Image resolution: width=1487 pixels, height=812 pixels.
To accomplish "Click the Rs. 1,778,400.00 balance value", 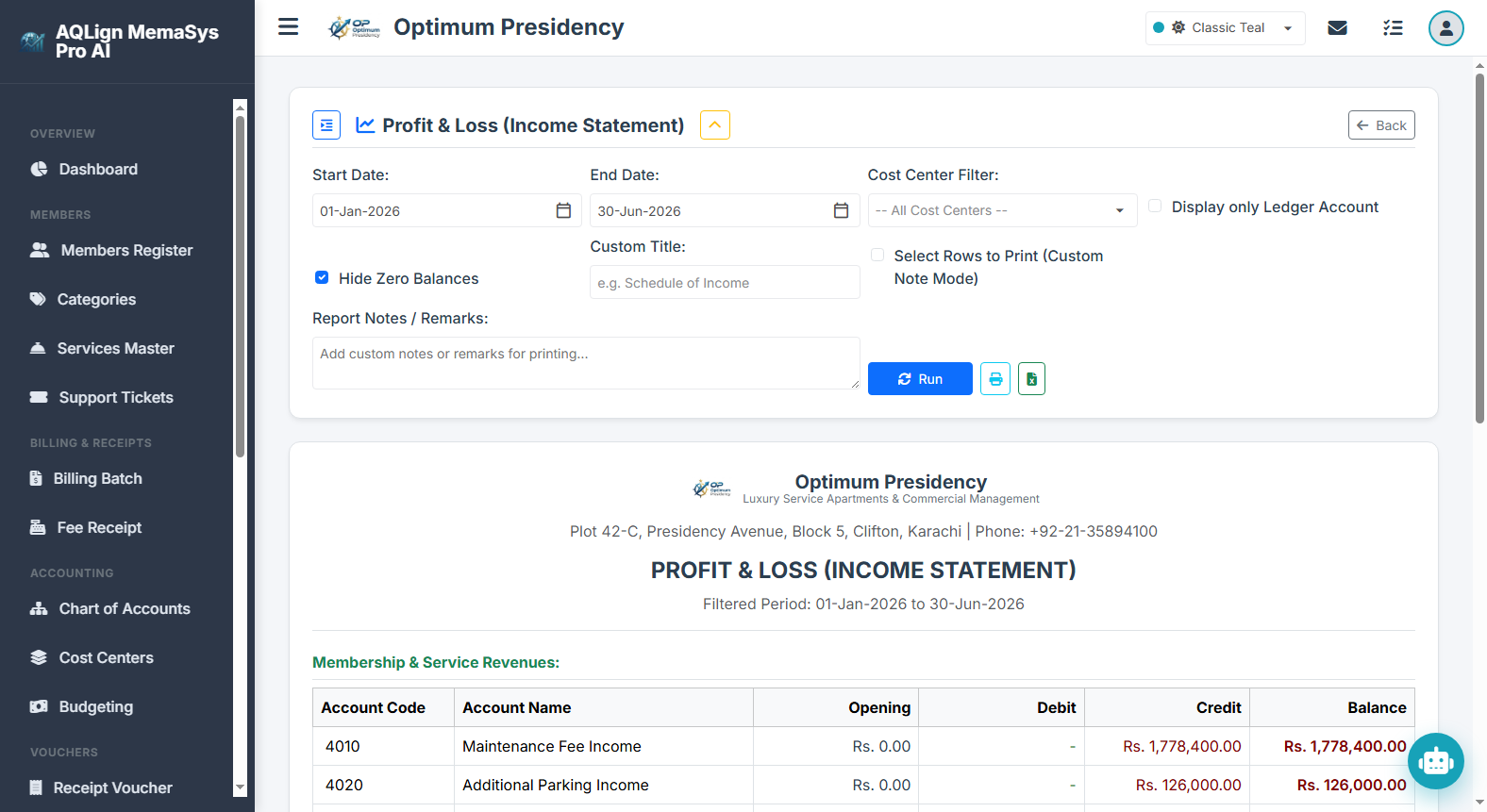I will click(1345, 746).
